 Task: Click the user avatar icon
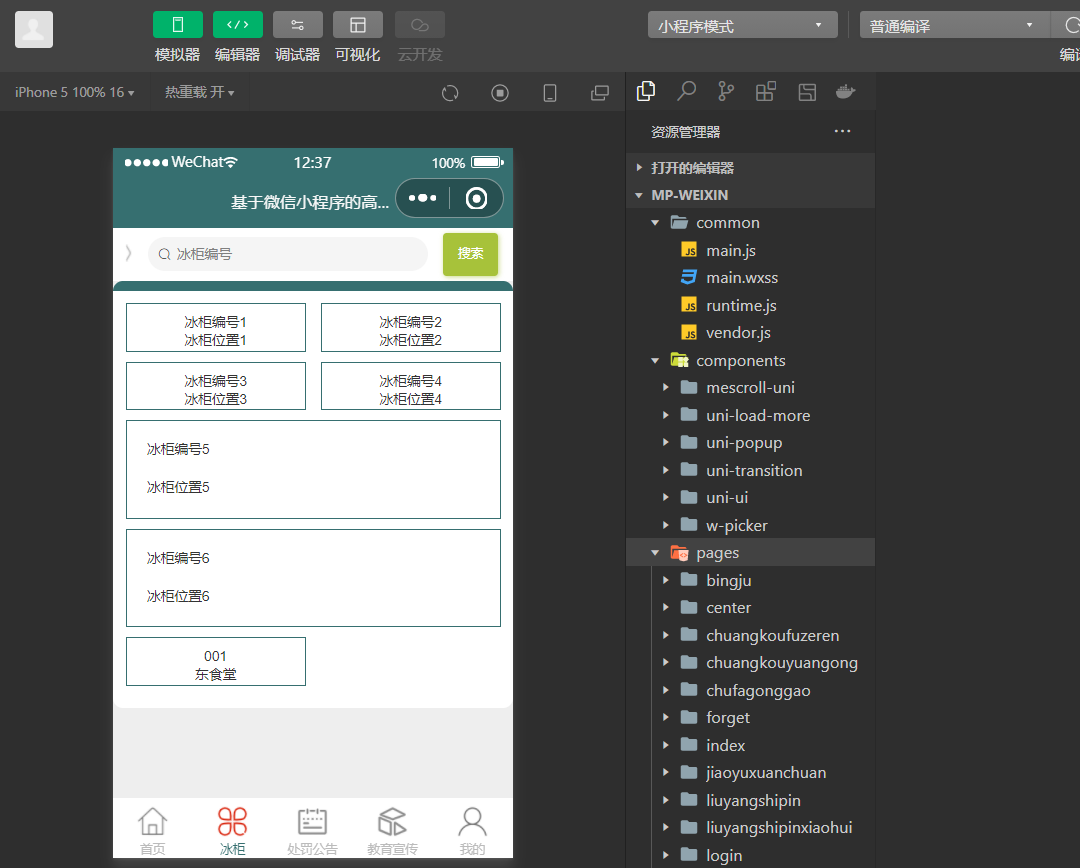[x=34, y=30]
